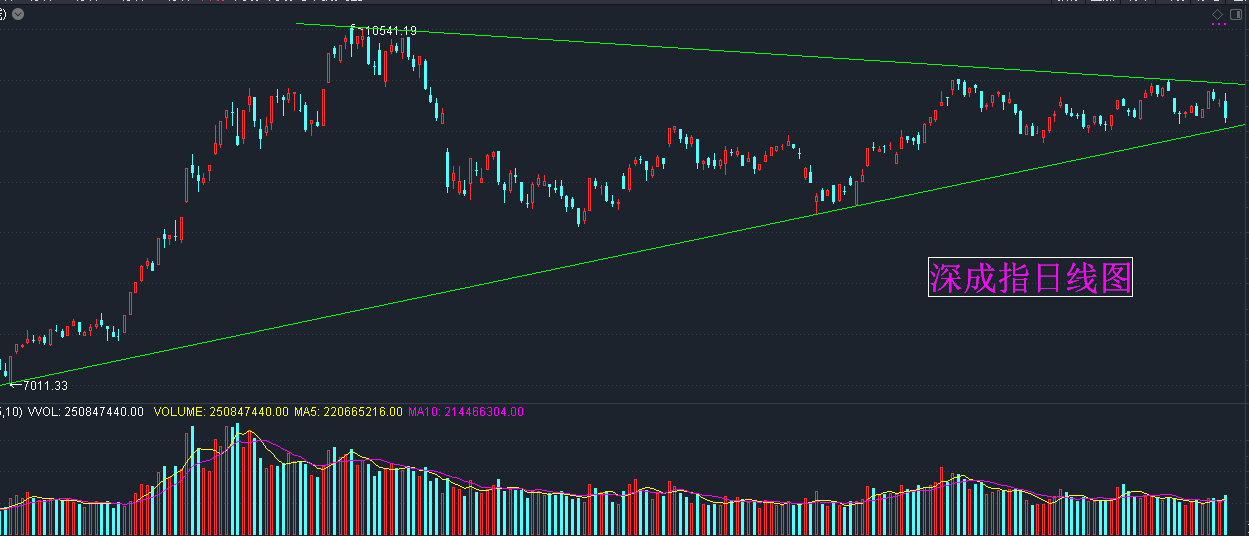Image resolution: width=1249 pixels, height=536 pixels.
Task: Click the last volume bar on the right edge
Action: (1226, 515)
